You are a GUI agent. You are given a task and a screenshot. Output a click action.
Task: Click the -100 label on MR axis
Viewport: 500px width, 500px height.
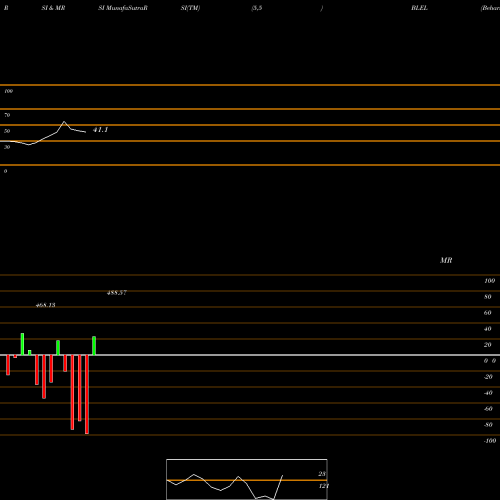[x=490, y=441]
